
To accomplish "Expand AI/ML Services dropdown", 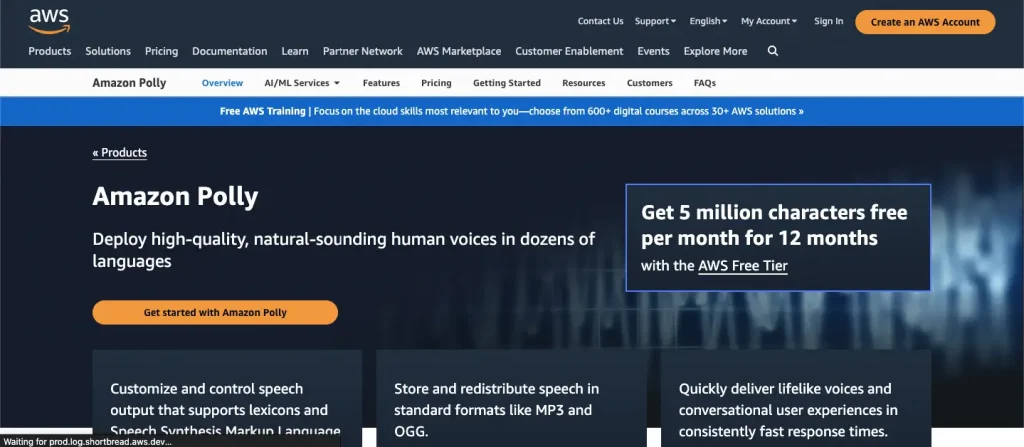I will click(x=302, y=83).
